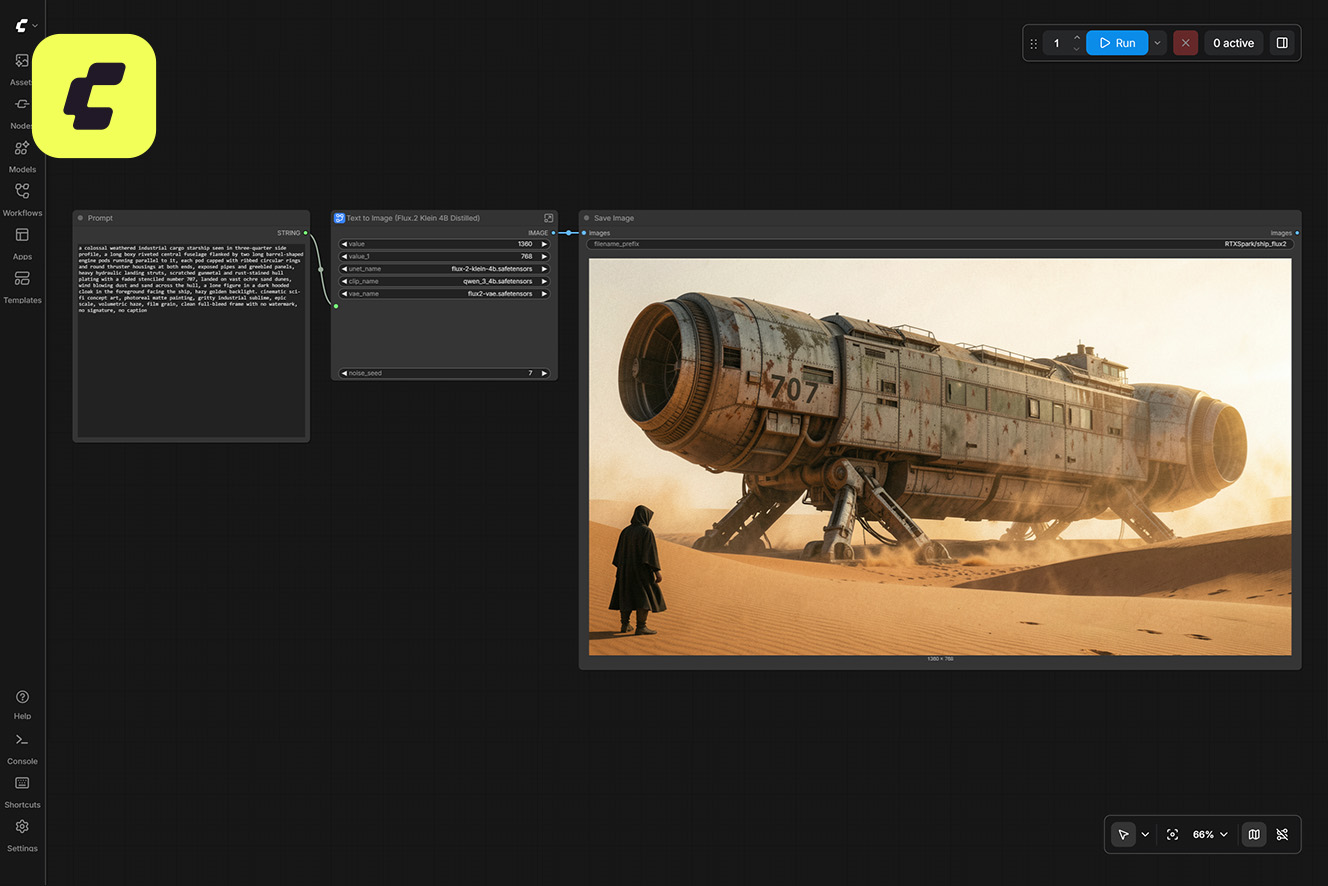1328x886 pixels.
Task: Click inside the Prompt text area
Action: click(191, 339)
